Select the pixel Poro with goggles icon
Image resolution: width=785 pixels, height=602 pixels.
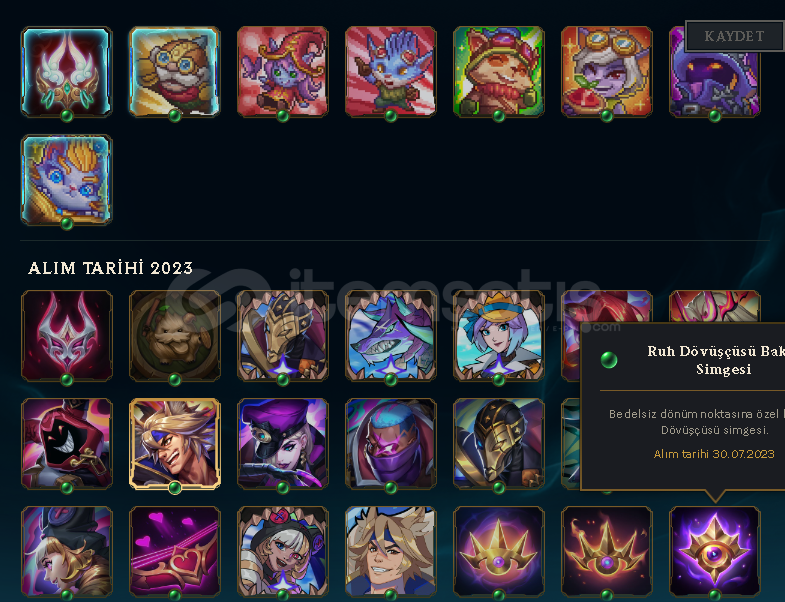(174, 72)
